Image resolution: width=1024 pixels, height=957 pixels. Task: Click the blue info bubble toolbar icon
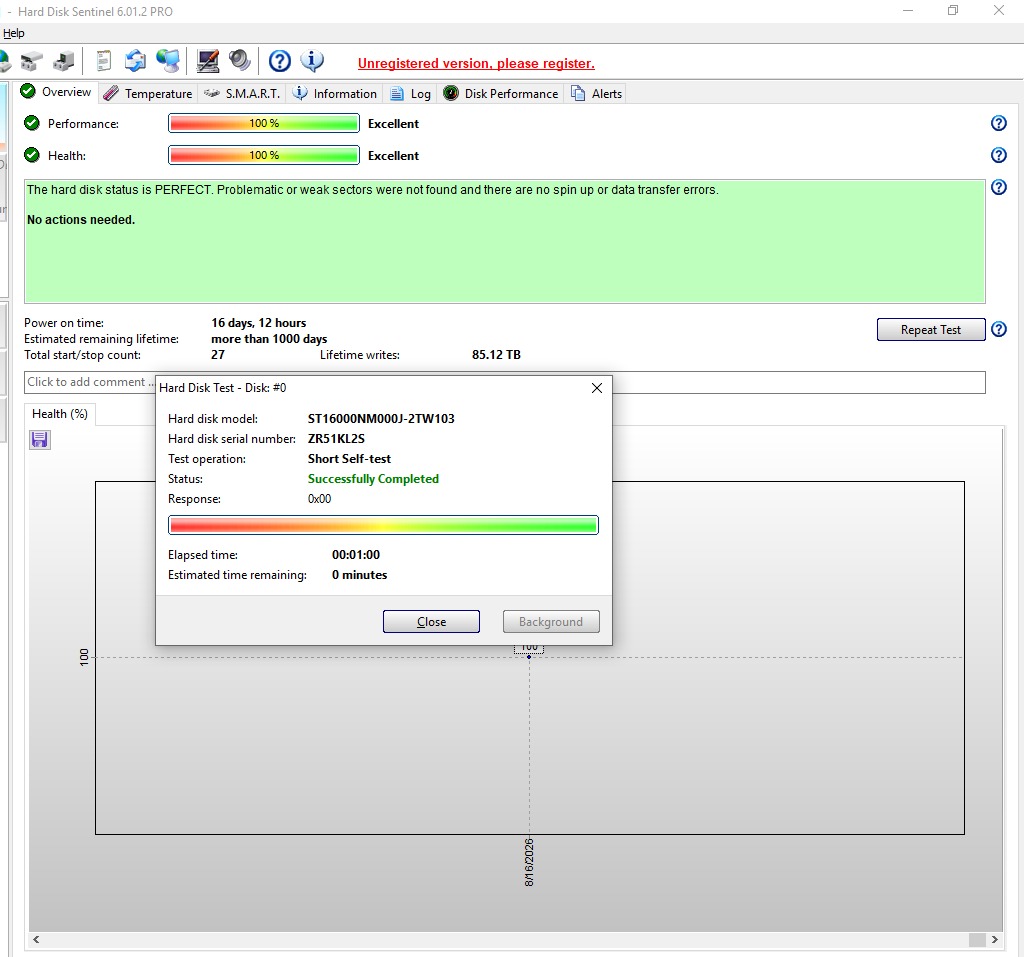[x=312, y=61]
